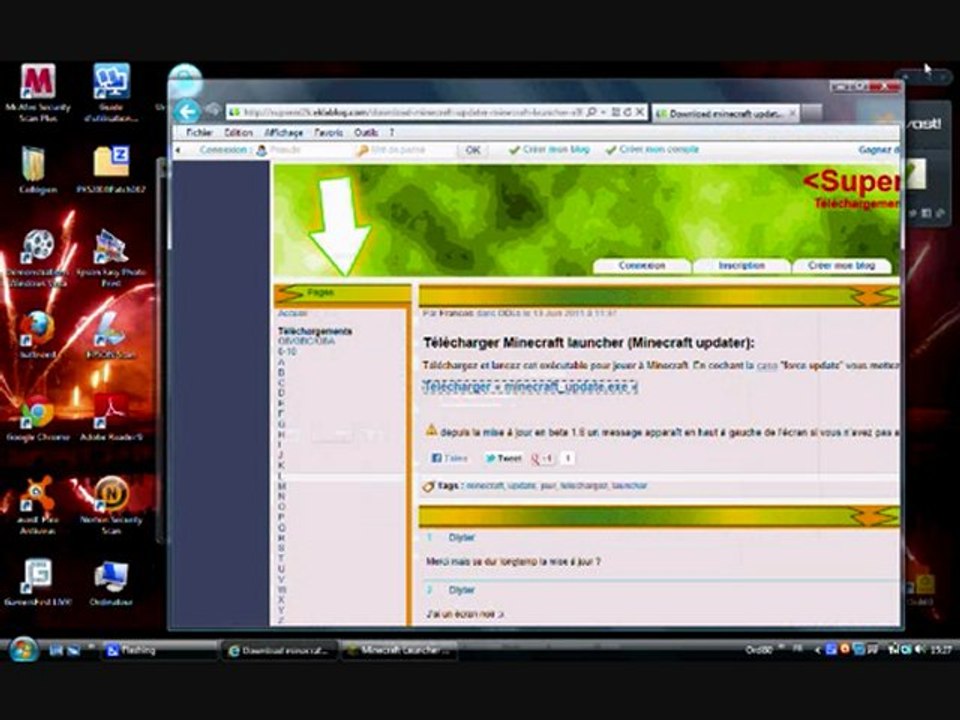This screenshot has width=960, height=720.
Task: Open the Accueil sidebar link
Action: coord(293,313)
